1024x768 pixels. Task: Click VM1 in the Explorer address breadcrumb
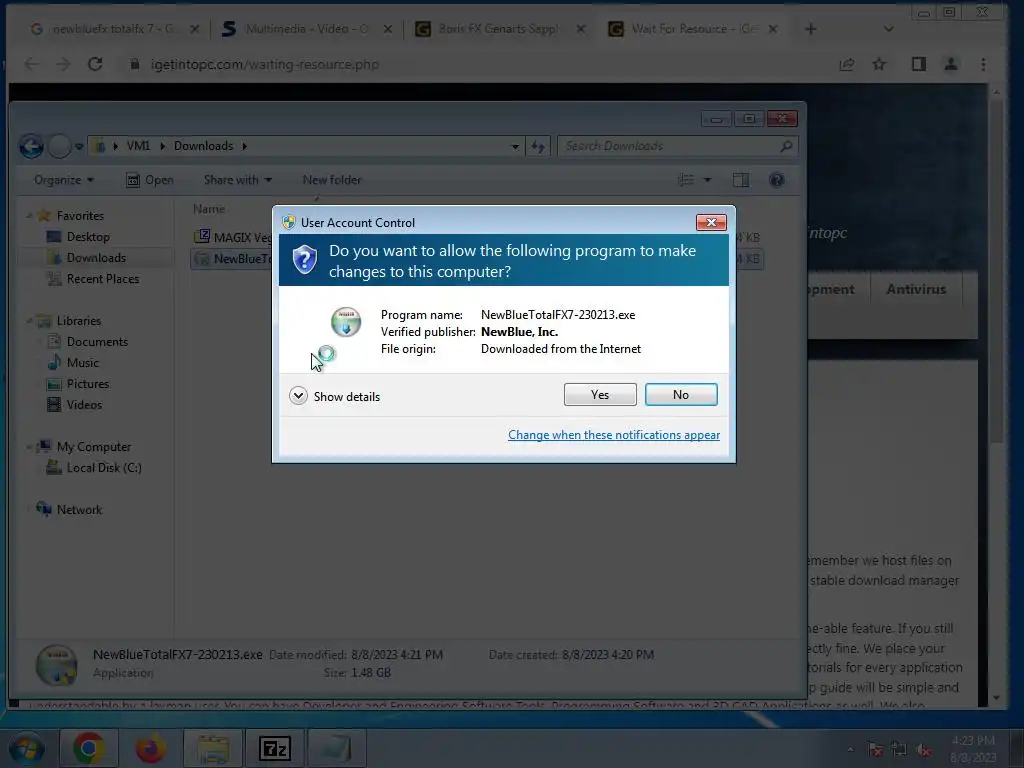[138, 146]
